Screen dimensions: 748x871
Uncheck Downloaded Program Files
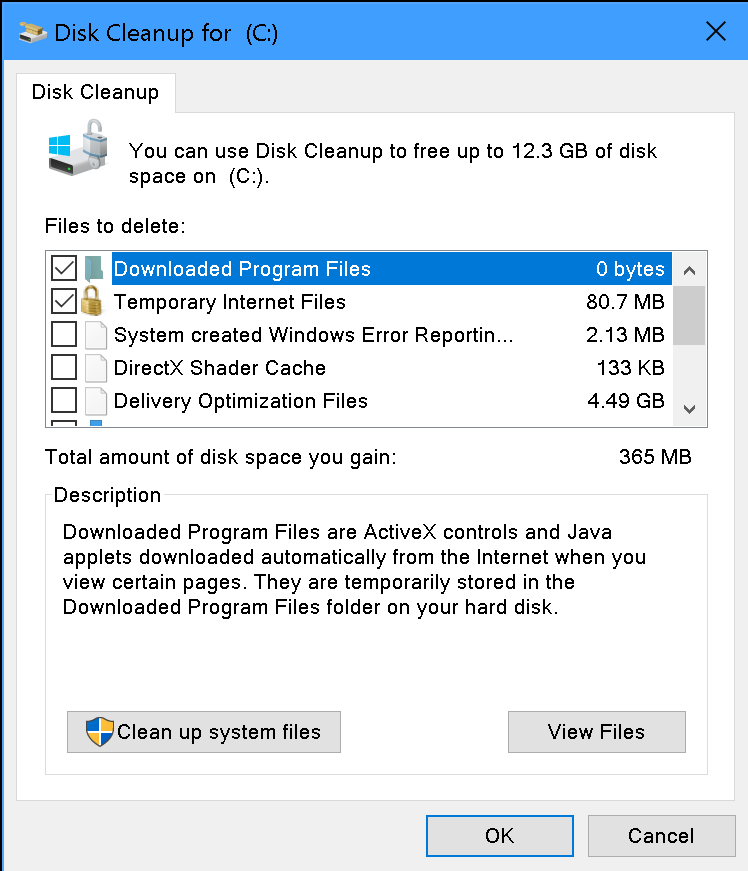click(63, 268)
